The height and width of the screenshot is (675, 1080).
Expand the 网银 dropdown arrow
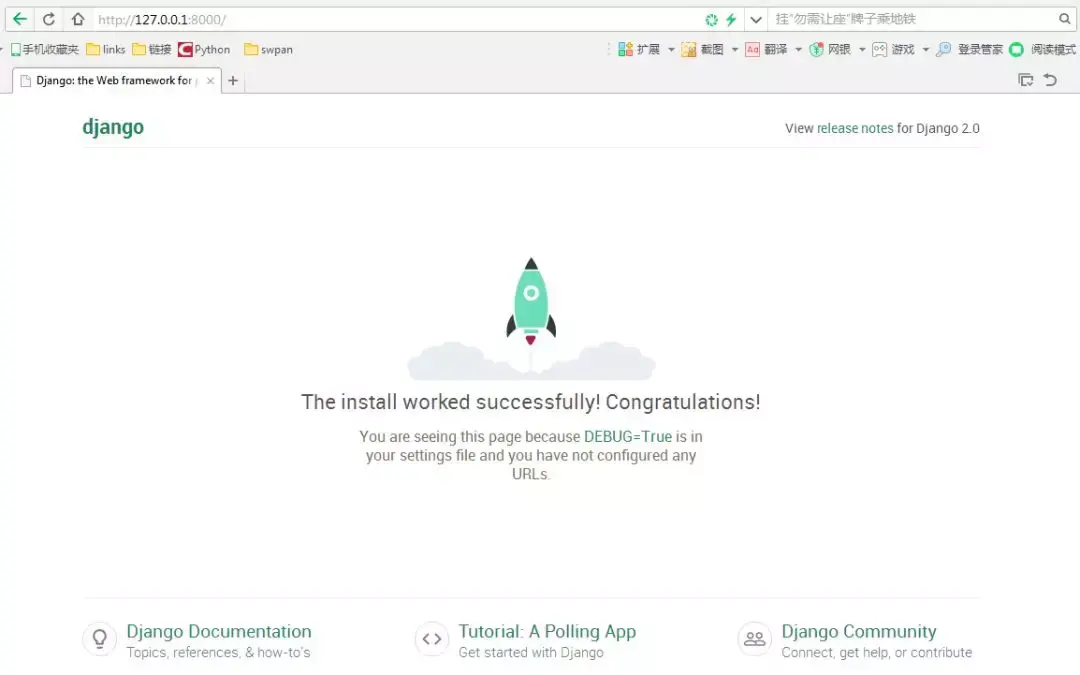pyautogui.click(x=862, y=50)
